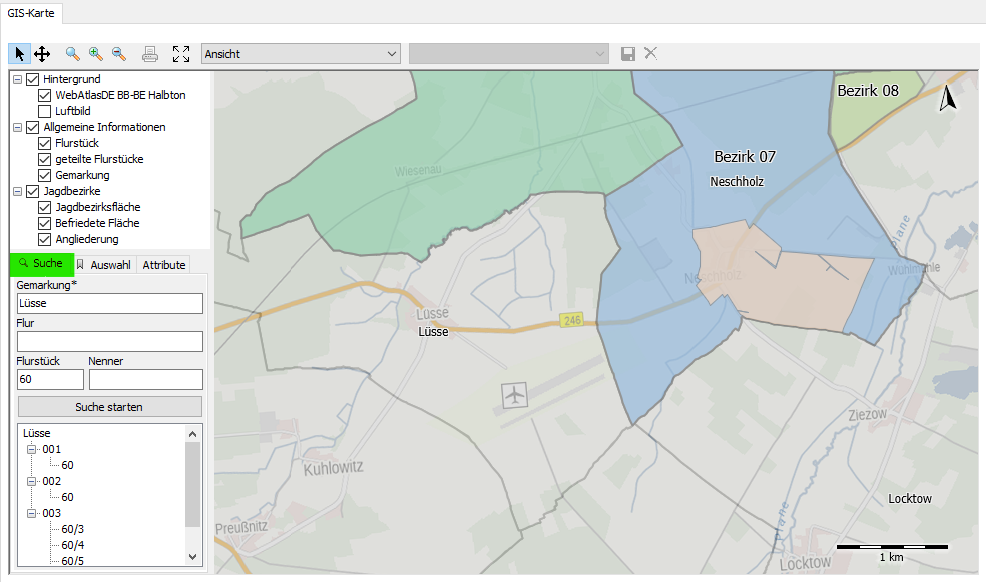
Task: Select the arrow pointer tool
Action: (x=19, y=54)
